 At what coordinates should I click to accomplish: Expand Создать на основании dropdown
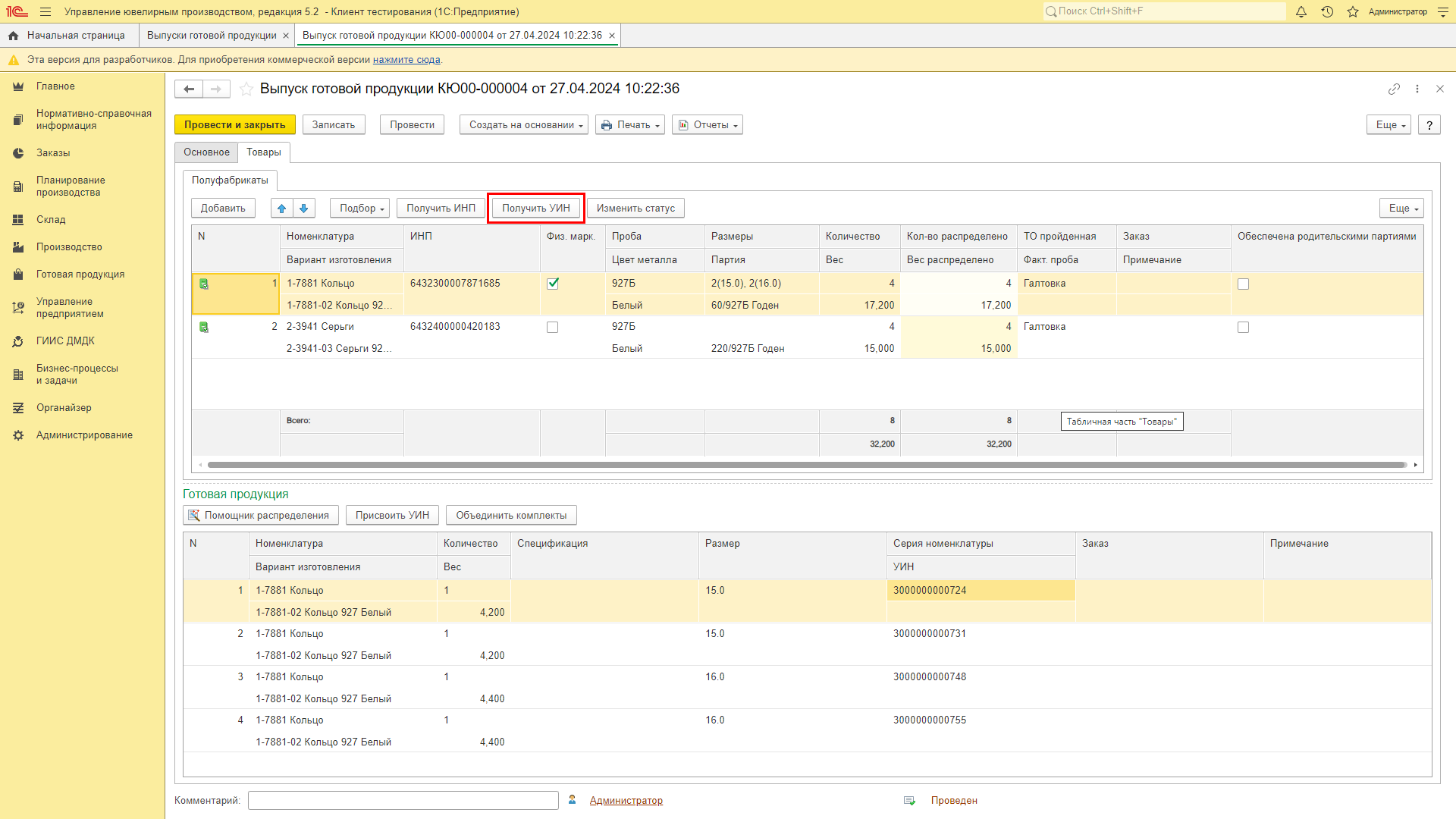(x=524, y=125)
